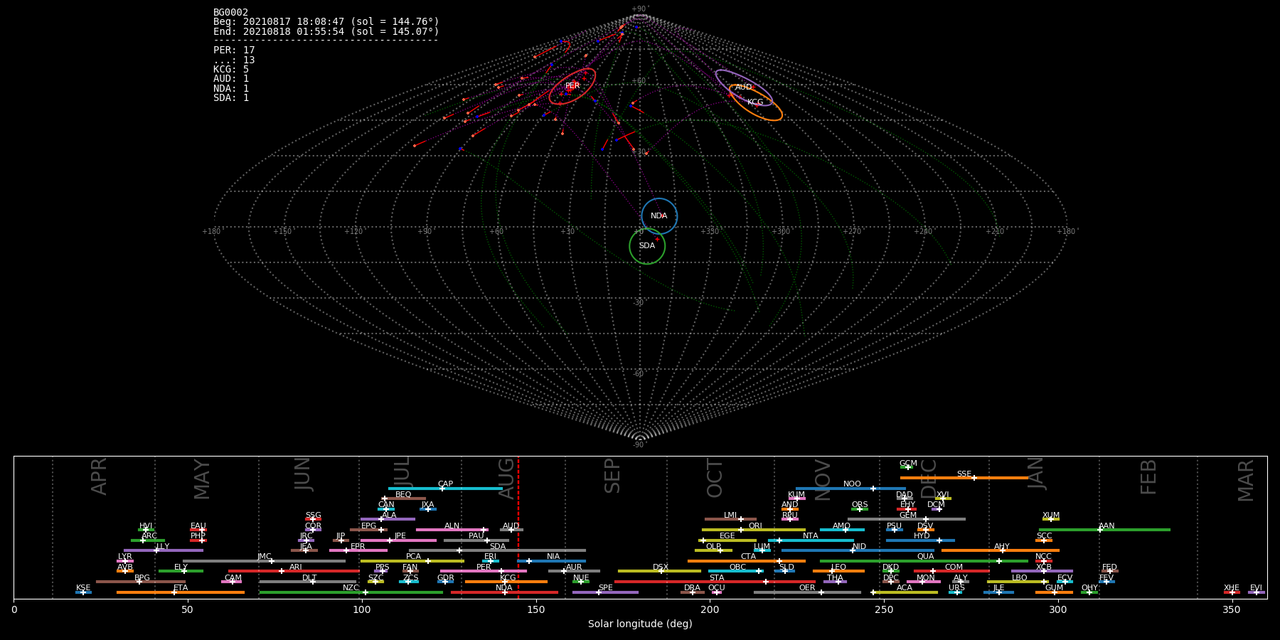Image resolution: width=1280 pixels, height=640 pixels.
Task: Select the LYR shower marker
Action: click(x=125, y=561)
